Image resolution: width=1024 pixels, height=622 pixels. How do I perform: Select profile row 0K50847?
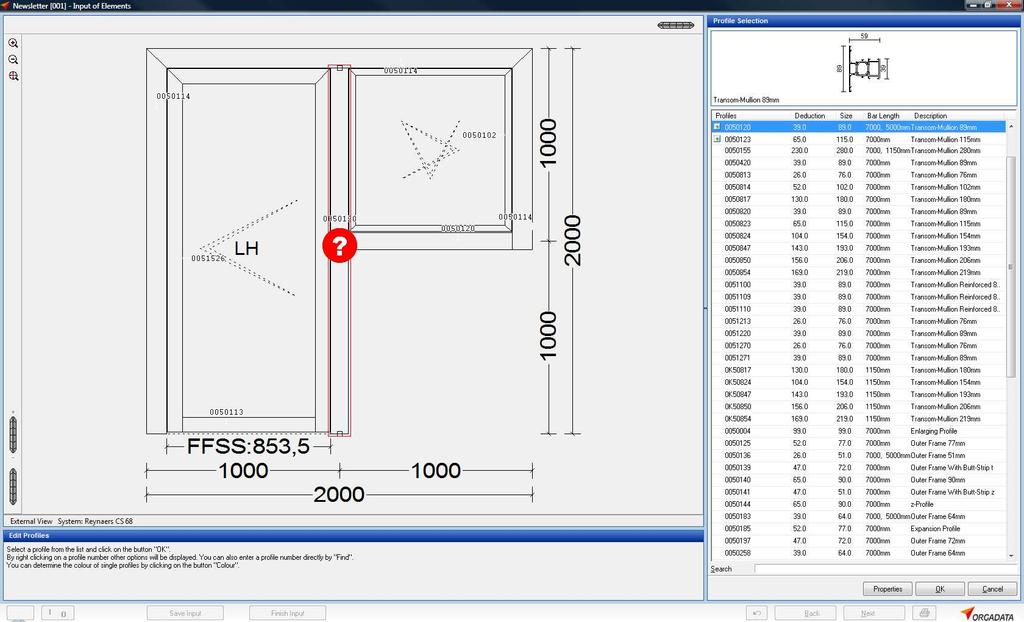[x=859, y=395]
